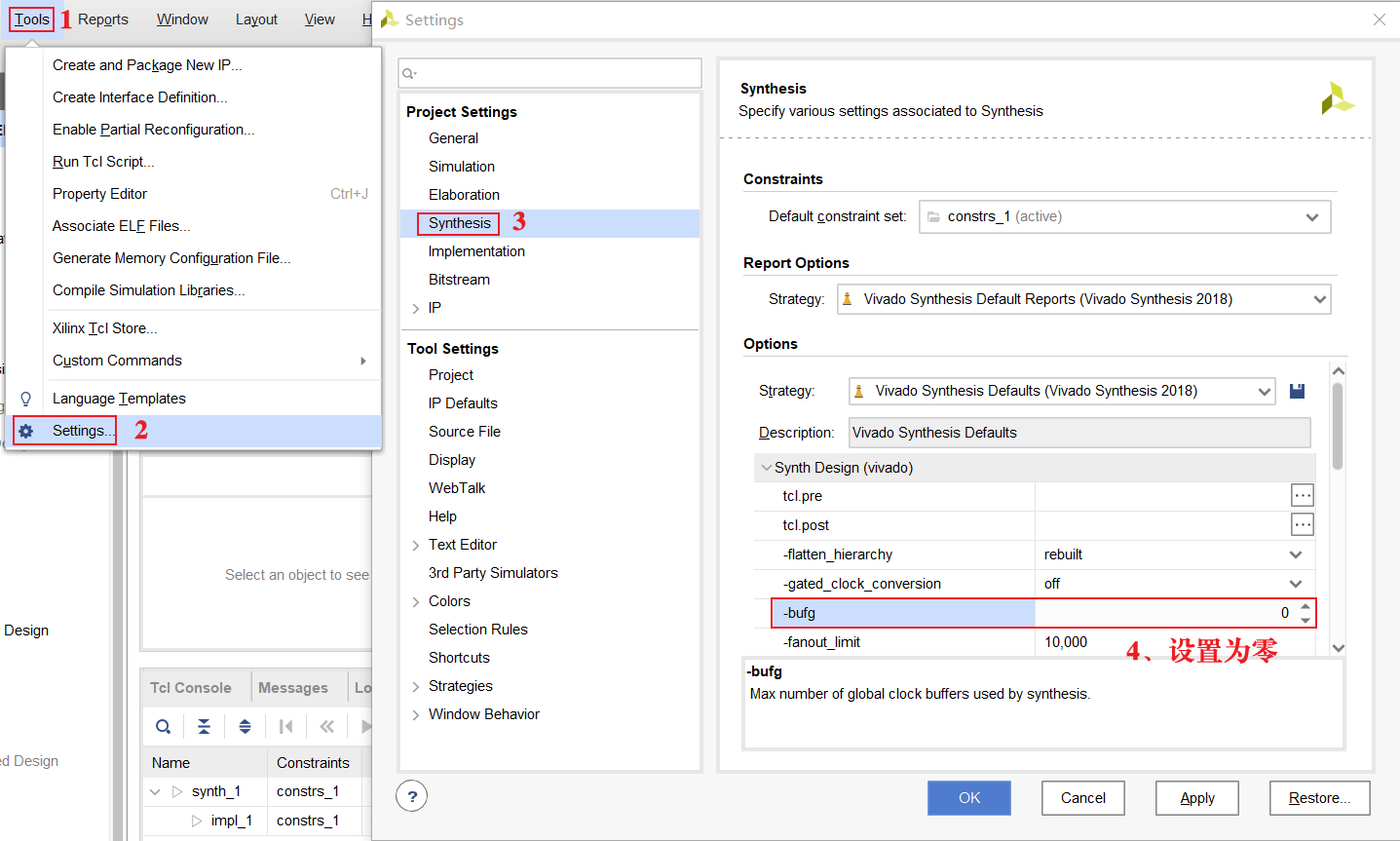Click the Constraints column header
The image size is (1400, 841).
[313, 763]
